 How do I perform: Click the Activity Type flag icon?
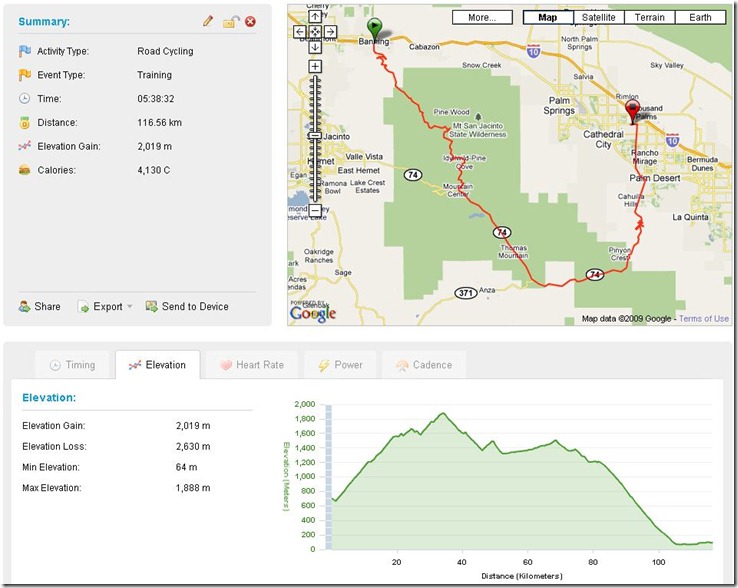pyautogui.click(x=24, y=51)
